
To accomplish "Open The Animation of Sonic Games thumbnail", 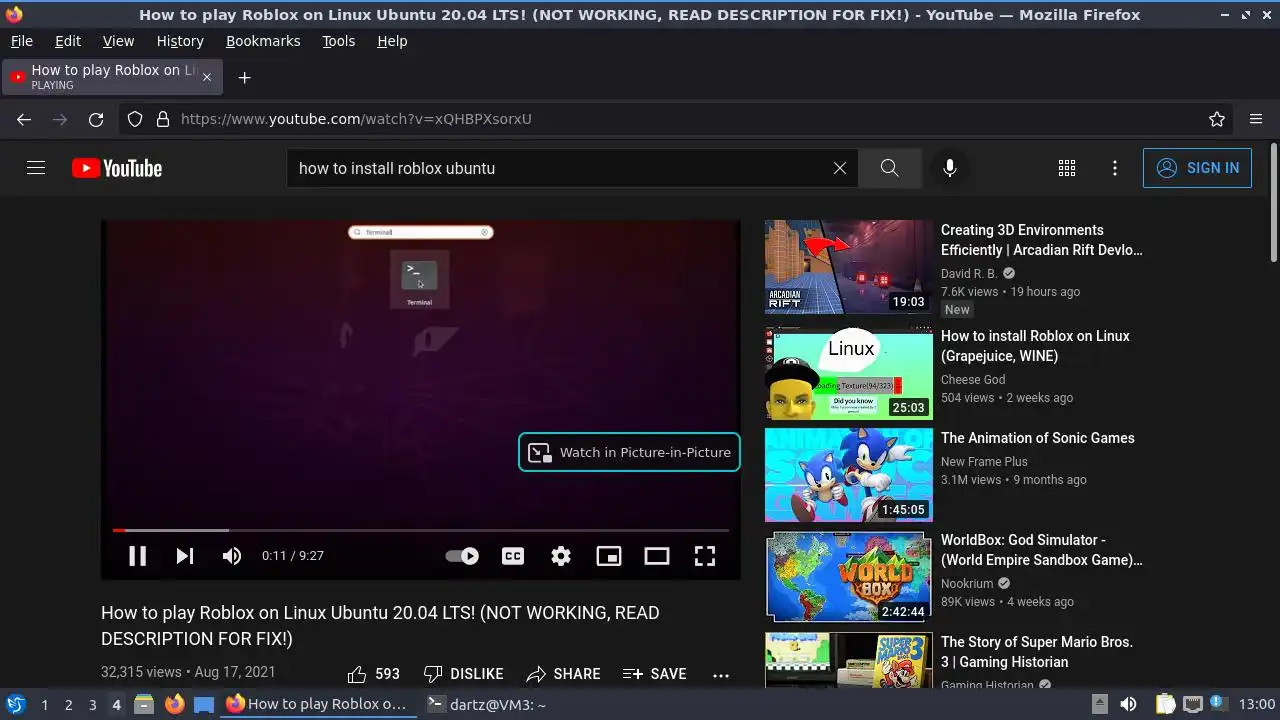I will click(x=848, y=475).
